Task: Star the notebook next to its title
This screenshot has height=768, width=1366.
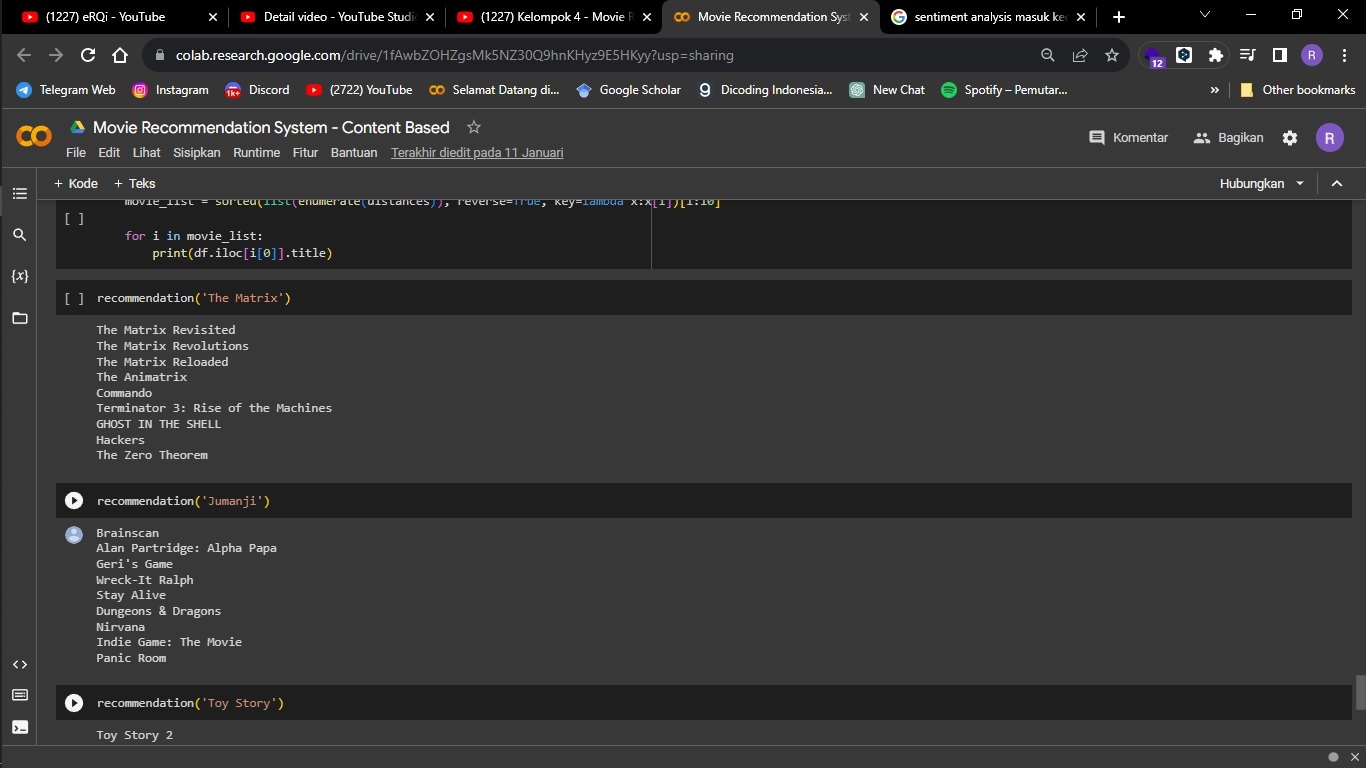Action: tap(474, 127)
